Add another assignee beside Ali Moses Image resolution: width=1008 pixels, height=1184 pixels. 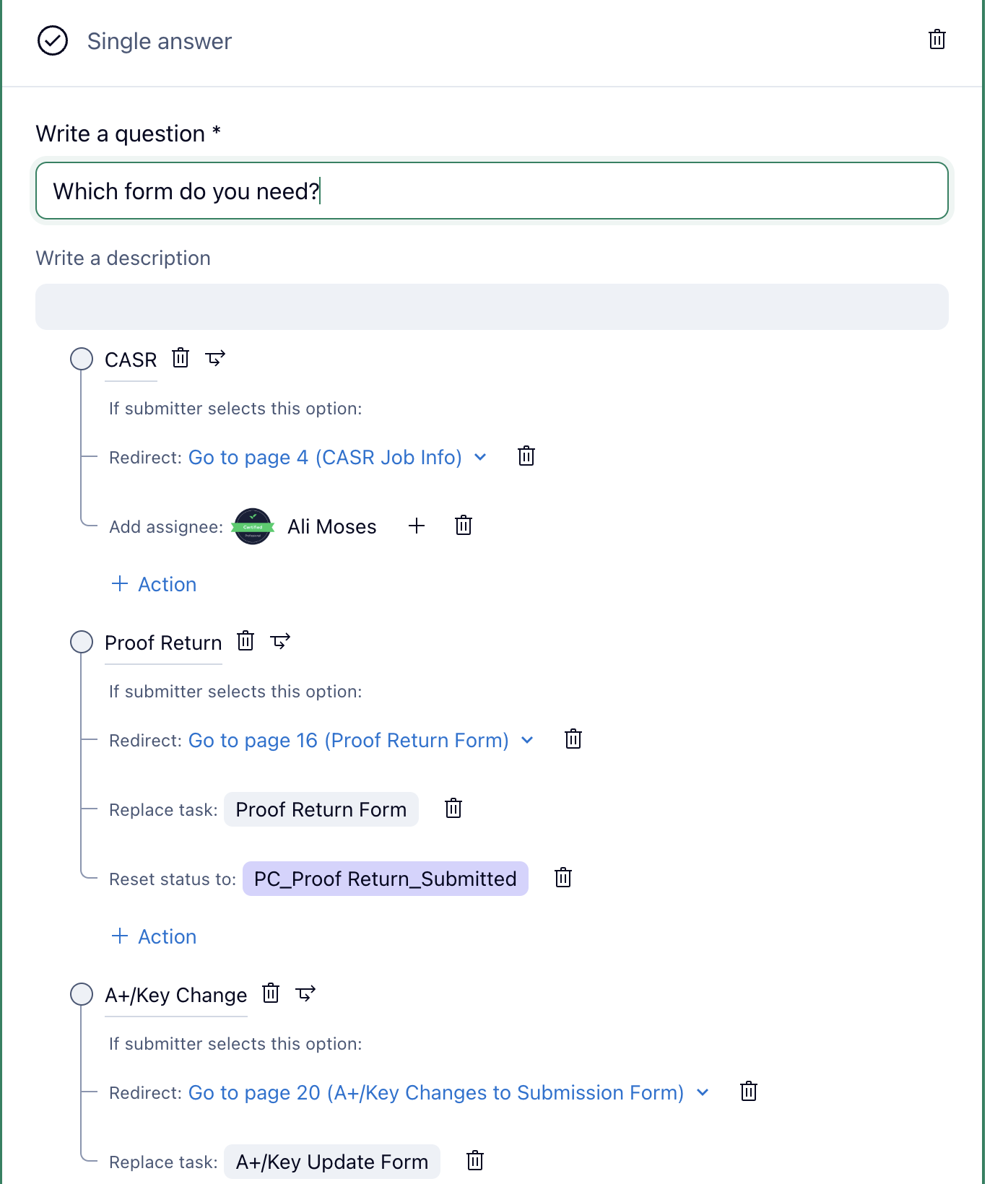pos(417,526)
